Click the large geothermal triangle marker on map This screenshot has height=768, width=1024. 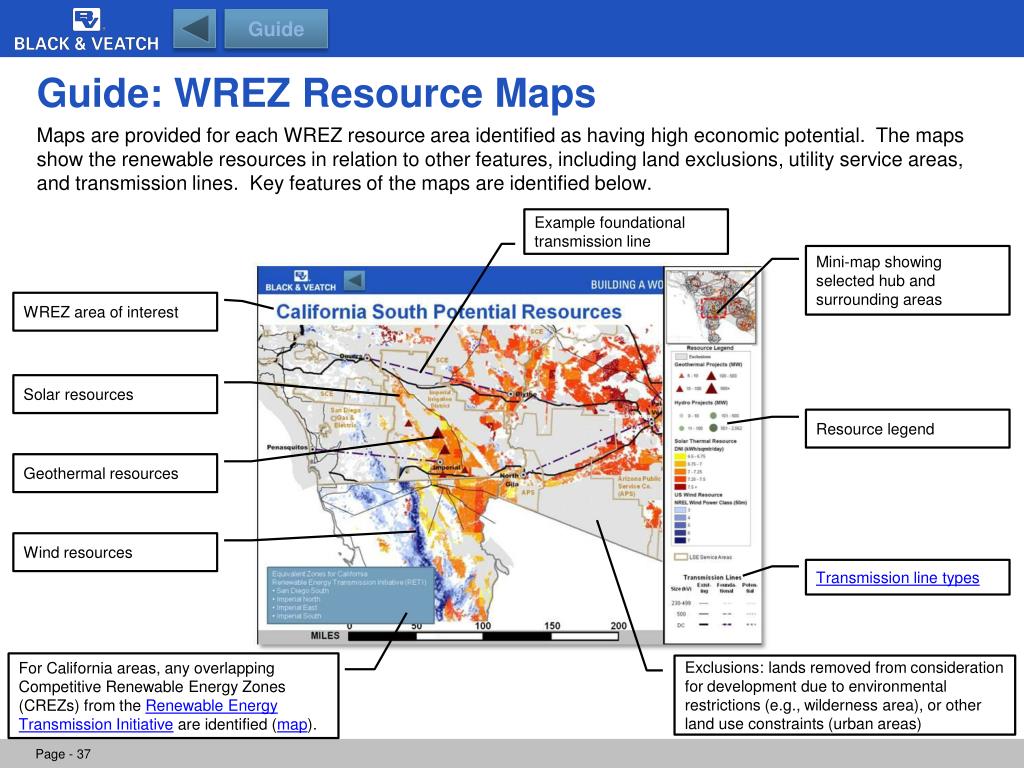click(x=438, y=432)
